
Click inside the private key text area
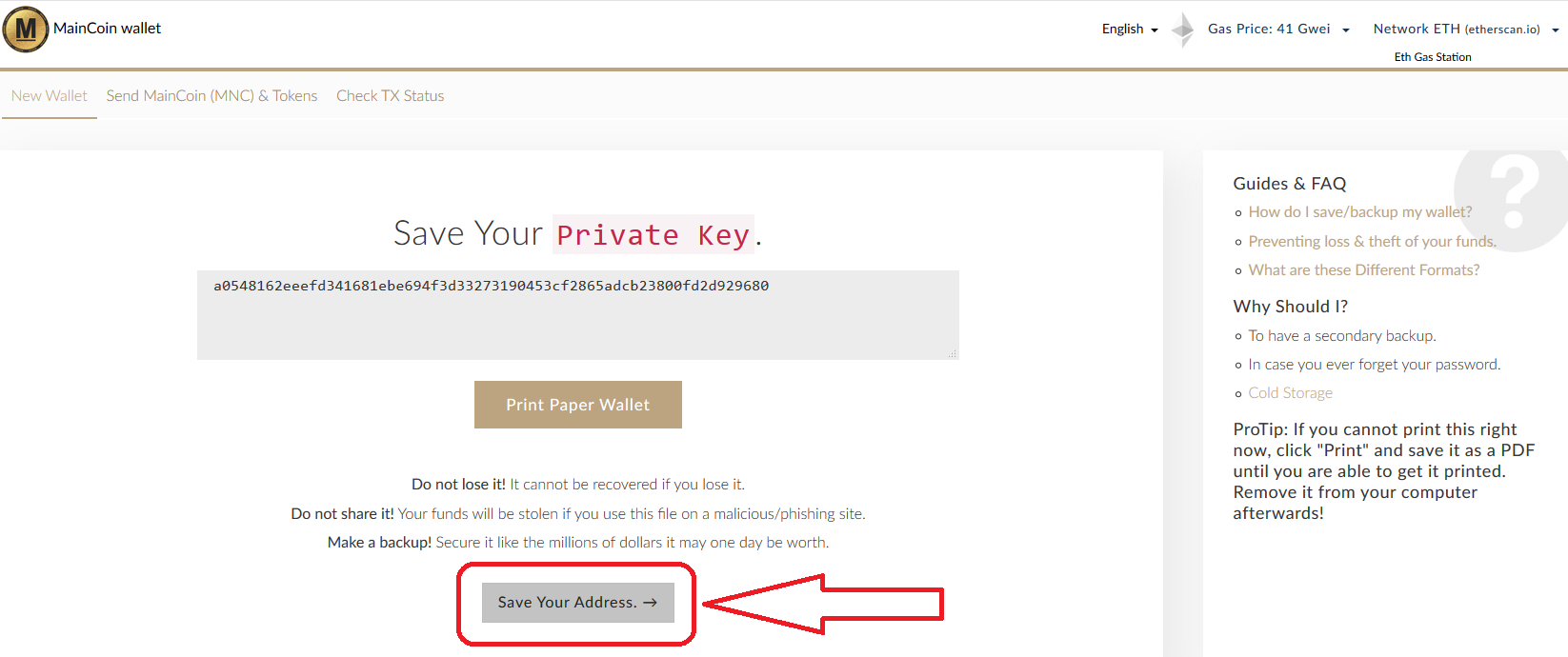pyautogui.click(x=578, y=315)
